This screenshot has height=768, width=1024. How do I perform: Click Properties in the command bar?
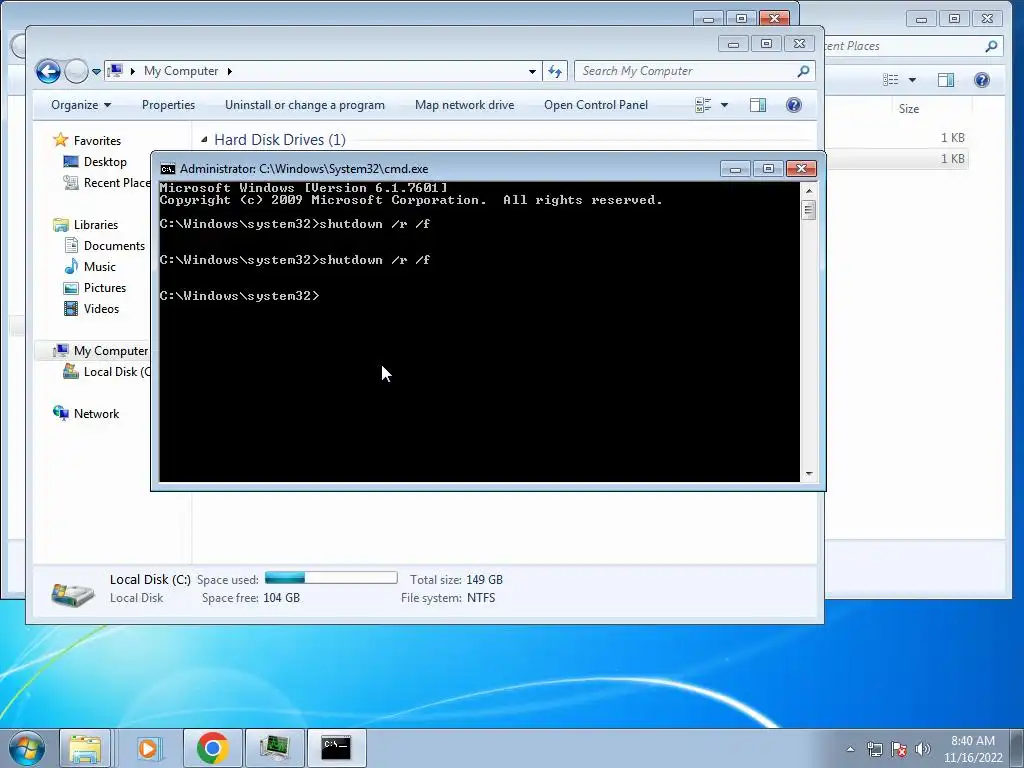pos(168,105)
